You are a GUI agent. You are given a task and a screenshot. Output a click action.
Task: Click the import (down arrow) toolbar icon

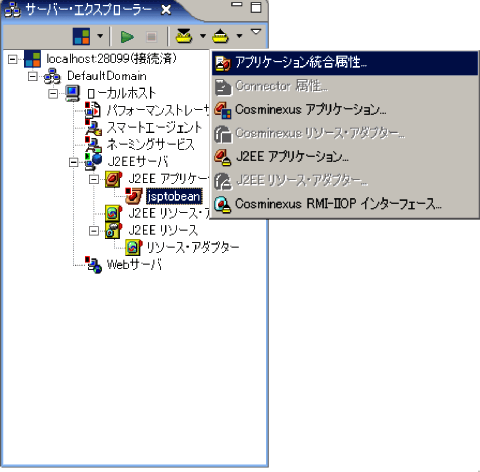[184, 36]
